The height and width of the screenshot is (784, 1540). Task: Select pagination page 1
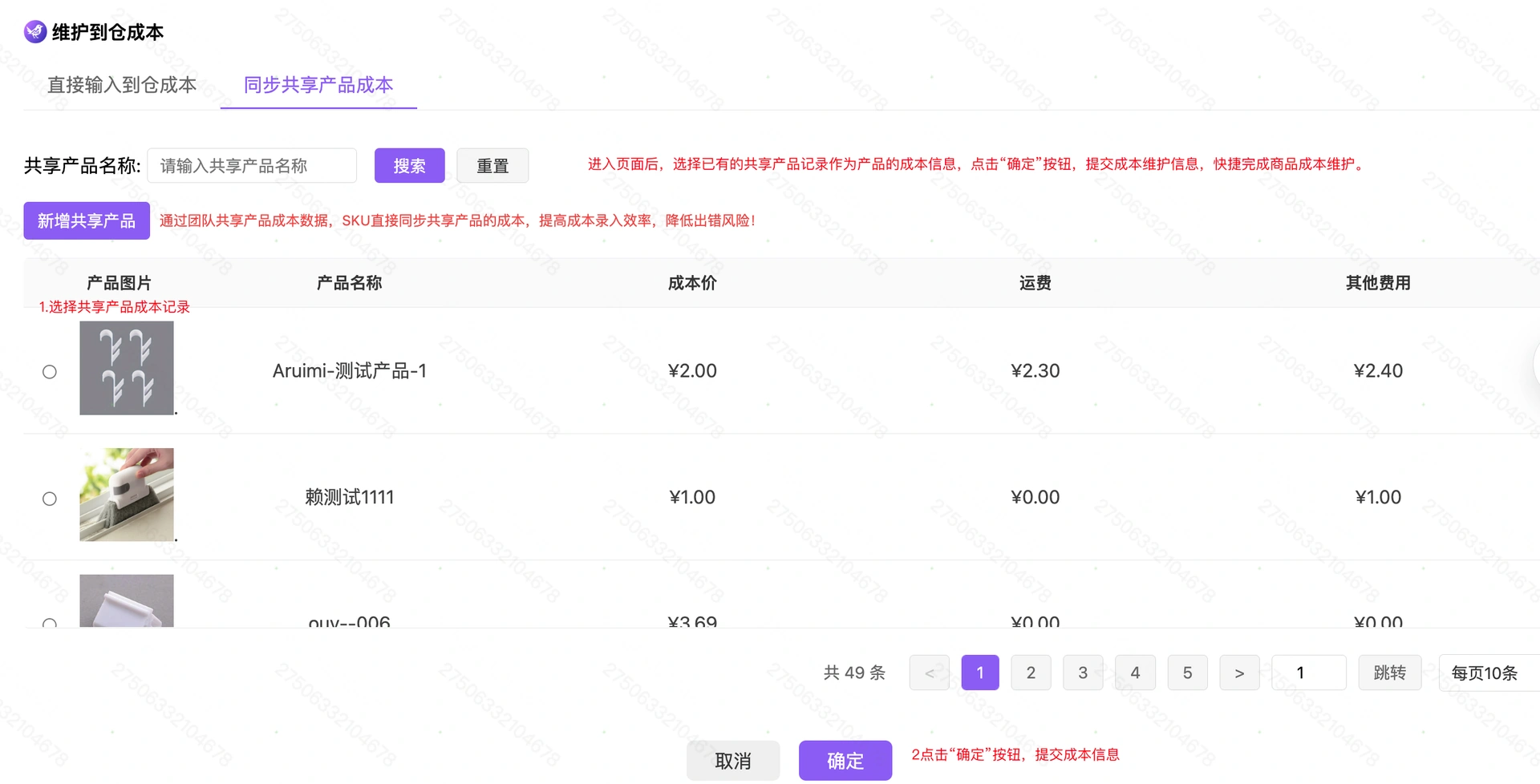[x=980, y=673]
